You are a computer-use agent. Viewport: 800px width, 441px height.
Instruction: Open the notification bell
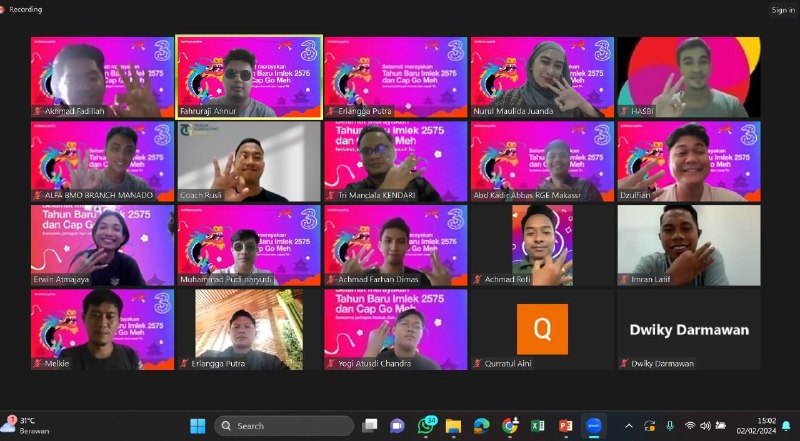click(787, 426)
